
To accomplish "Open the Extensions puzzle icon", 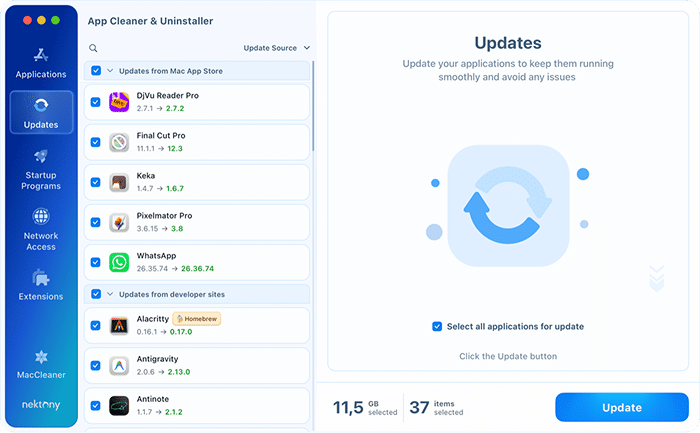I will click(41, 278).
